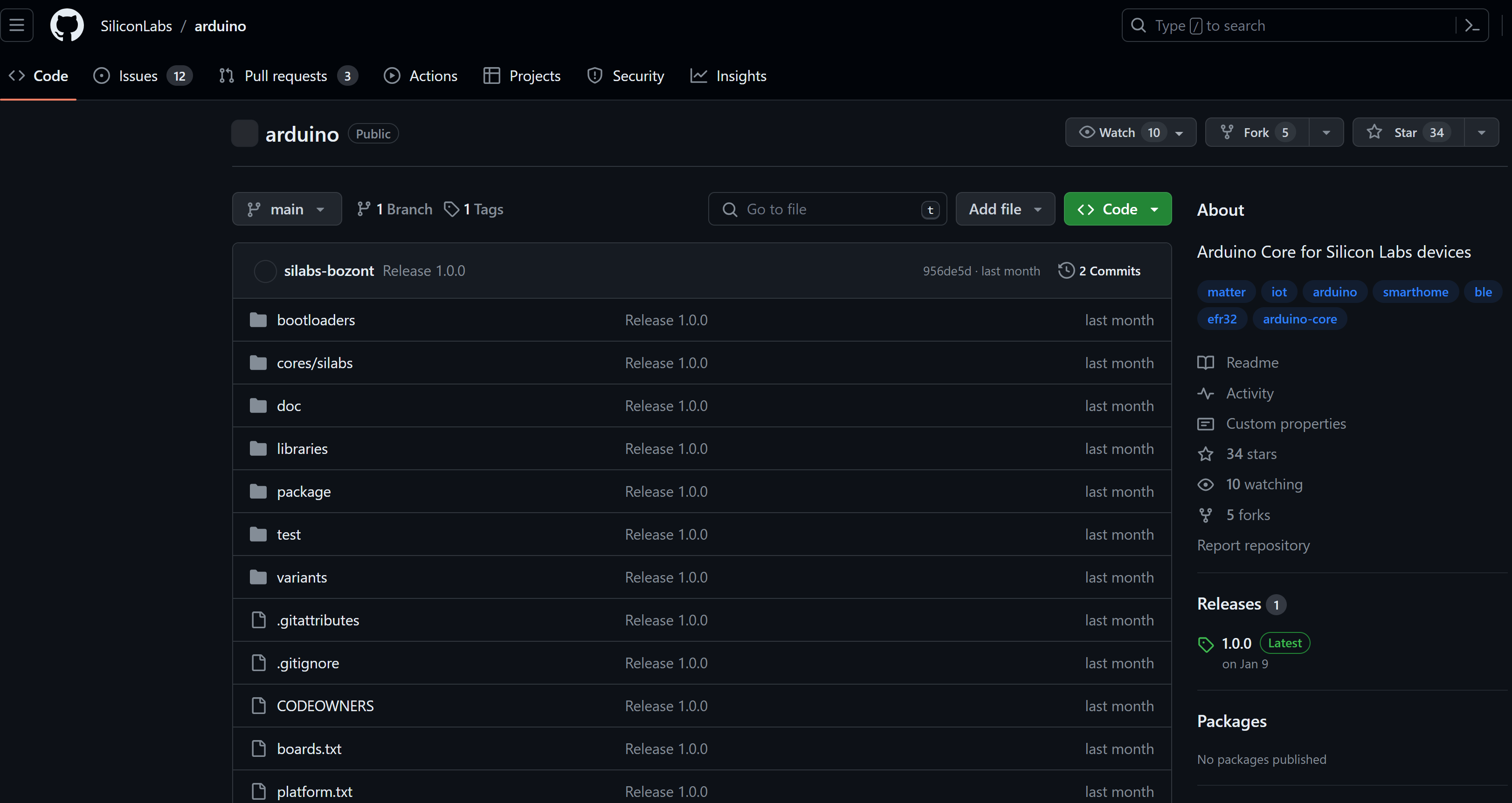1512x803 pixels.
Task: Click the CODEOWNERS file icon
Action: point(258,705)
